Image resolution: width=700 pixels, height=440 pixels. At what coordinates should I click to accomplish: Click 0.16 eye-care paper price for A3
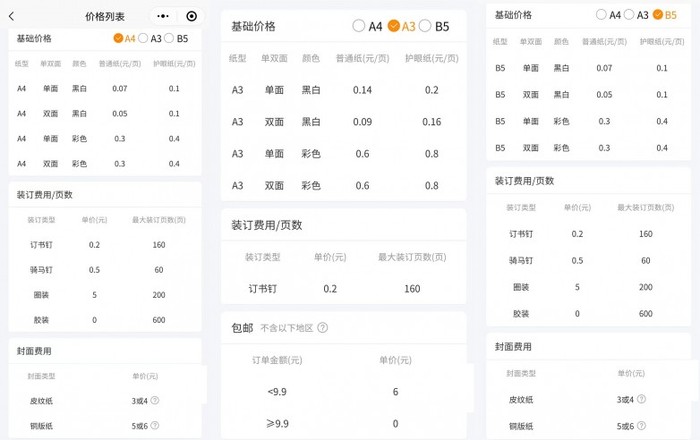pyautogui.click(x=432, y=122)
